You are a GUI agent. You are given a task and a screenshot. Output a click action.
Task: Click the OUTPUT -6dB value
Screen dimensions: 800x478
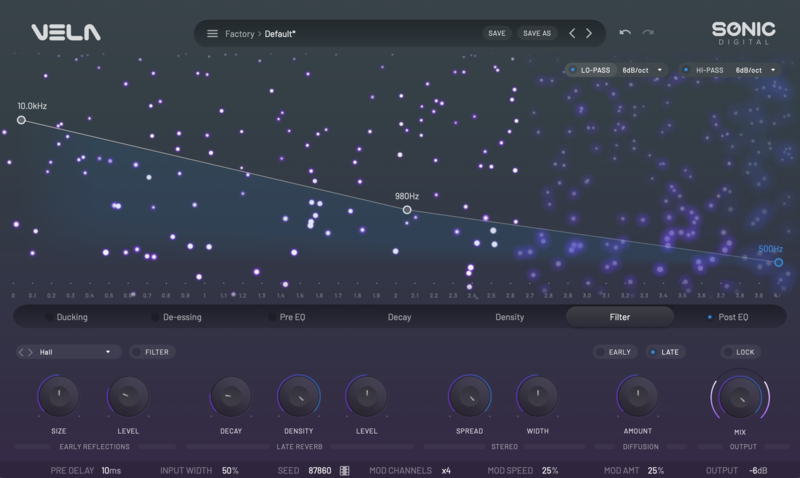[x=758, y=470]
